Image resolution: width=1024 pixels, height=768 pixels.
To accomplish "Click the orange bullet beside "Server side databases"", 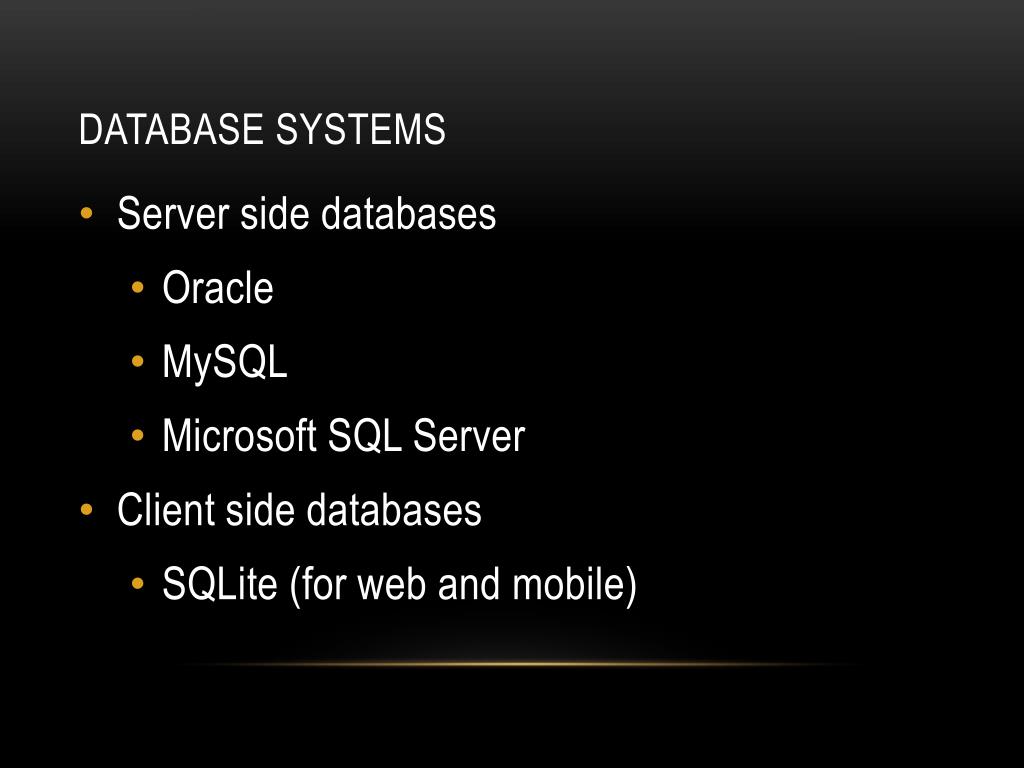I will [86, 214].
